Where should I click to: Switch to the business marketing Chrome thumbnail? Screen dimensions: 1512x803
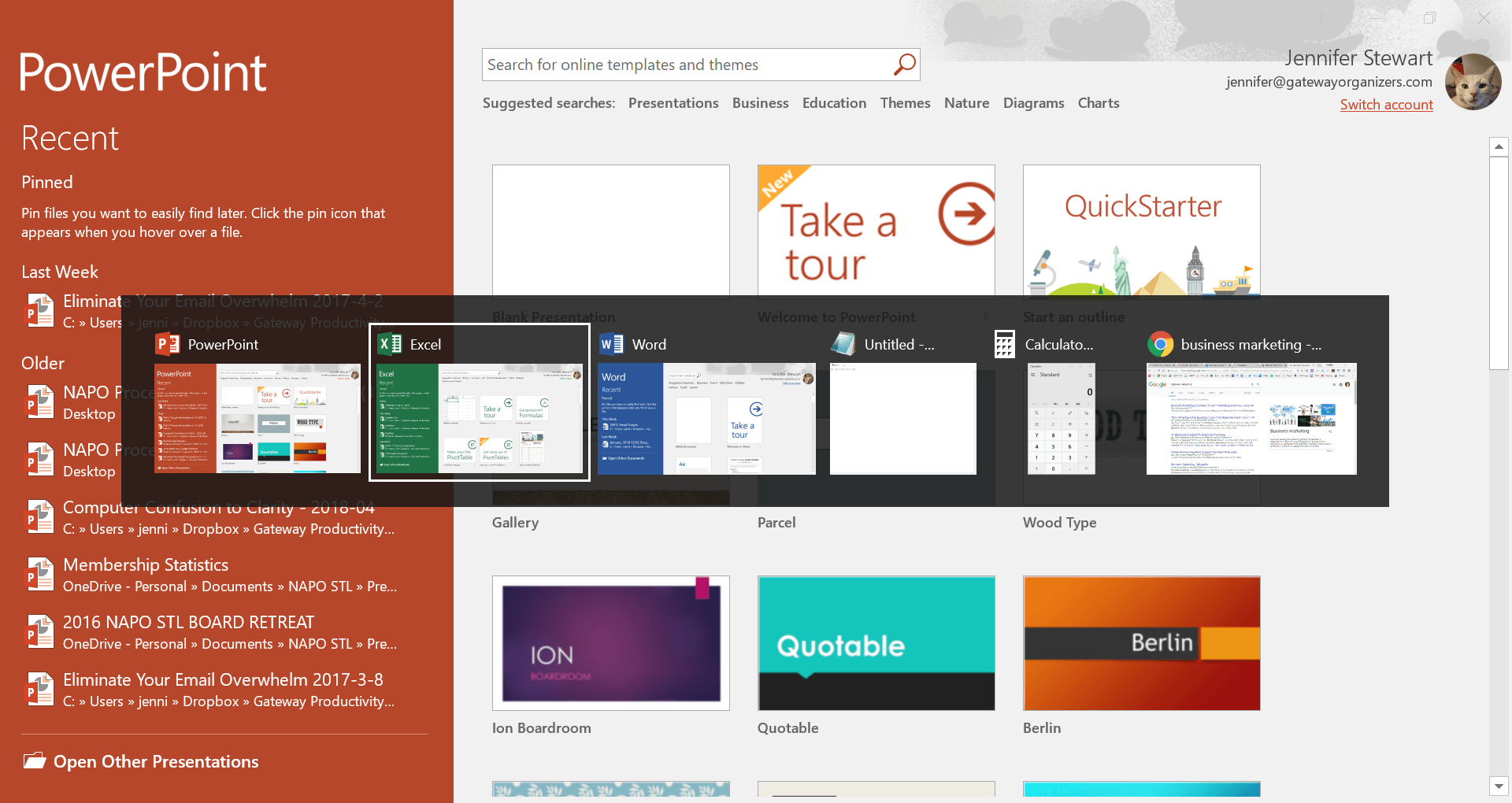[x=1251, y=419]
